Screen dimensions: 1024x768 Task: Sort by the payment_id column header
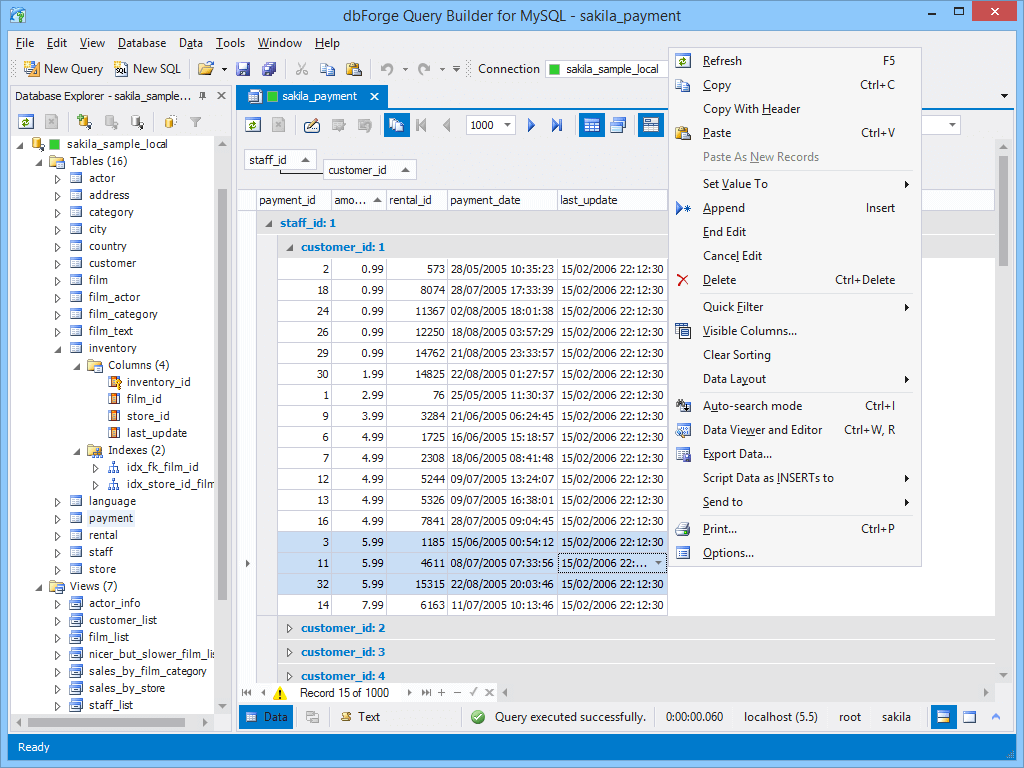click(x=294, y=200)
